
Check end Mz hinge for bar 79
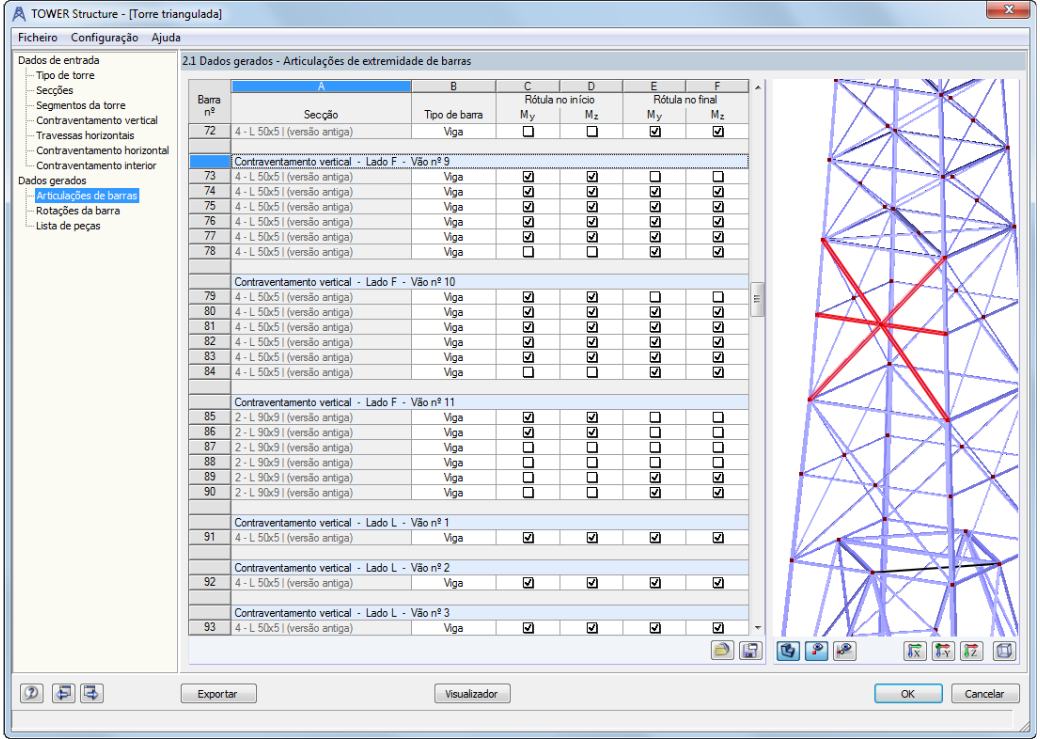pyautogui.click(x=718, y=297)
